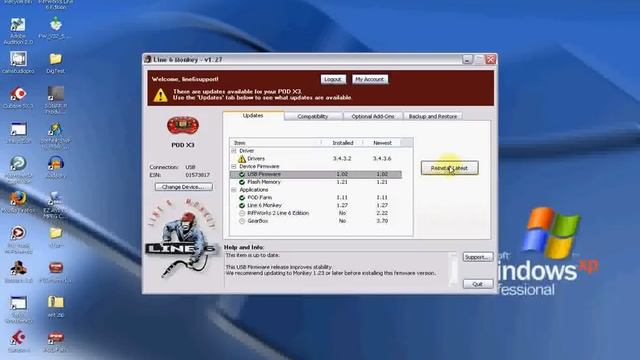The width and height of the screenshot is (640, 360).
Task: Select the red POD X3 device image
Action: point(183,125)
